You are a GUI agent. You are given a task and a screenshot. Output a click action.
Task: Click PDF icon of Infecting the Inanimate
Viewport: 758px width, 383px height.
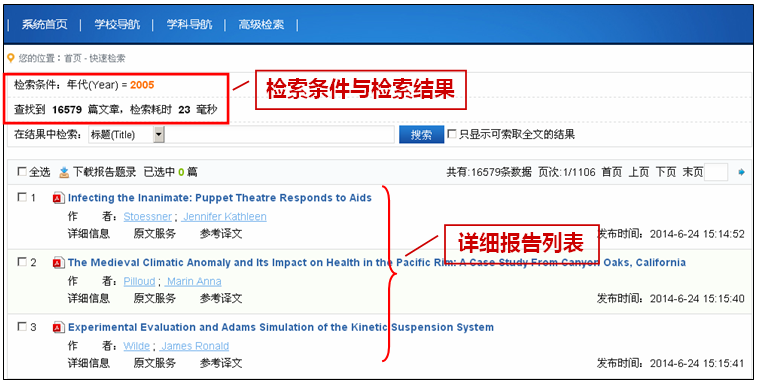pyautogui.click(x=58, y=198)
